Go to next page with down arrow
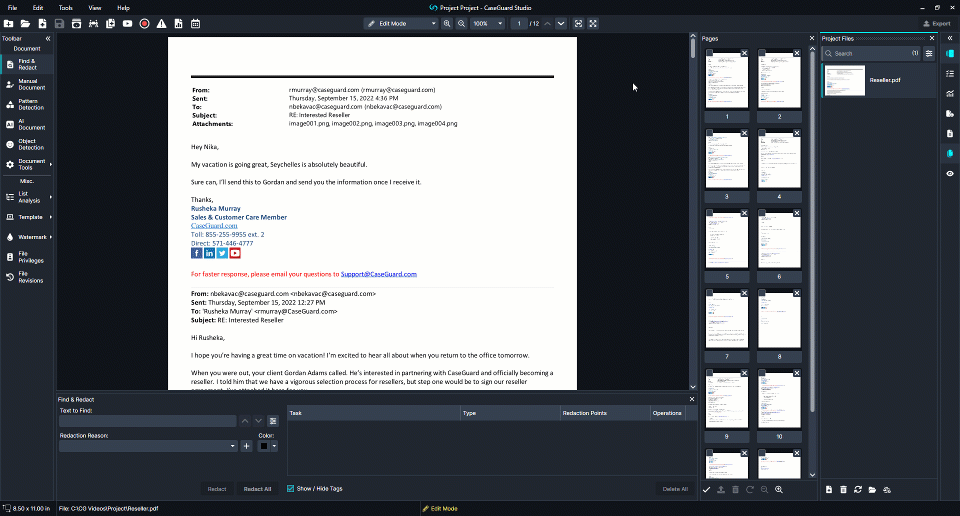The image size is (960, 516). tap(561, 24)
